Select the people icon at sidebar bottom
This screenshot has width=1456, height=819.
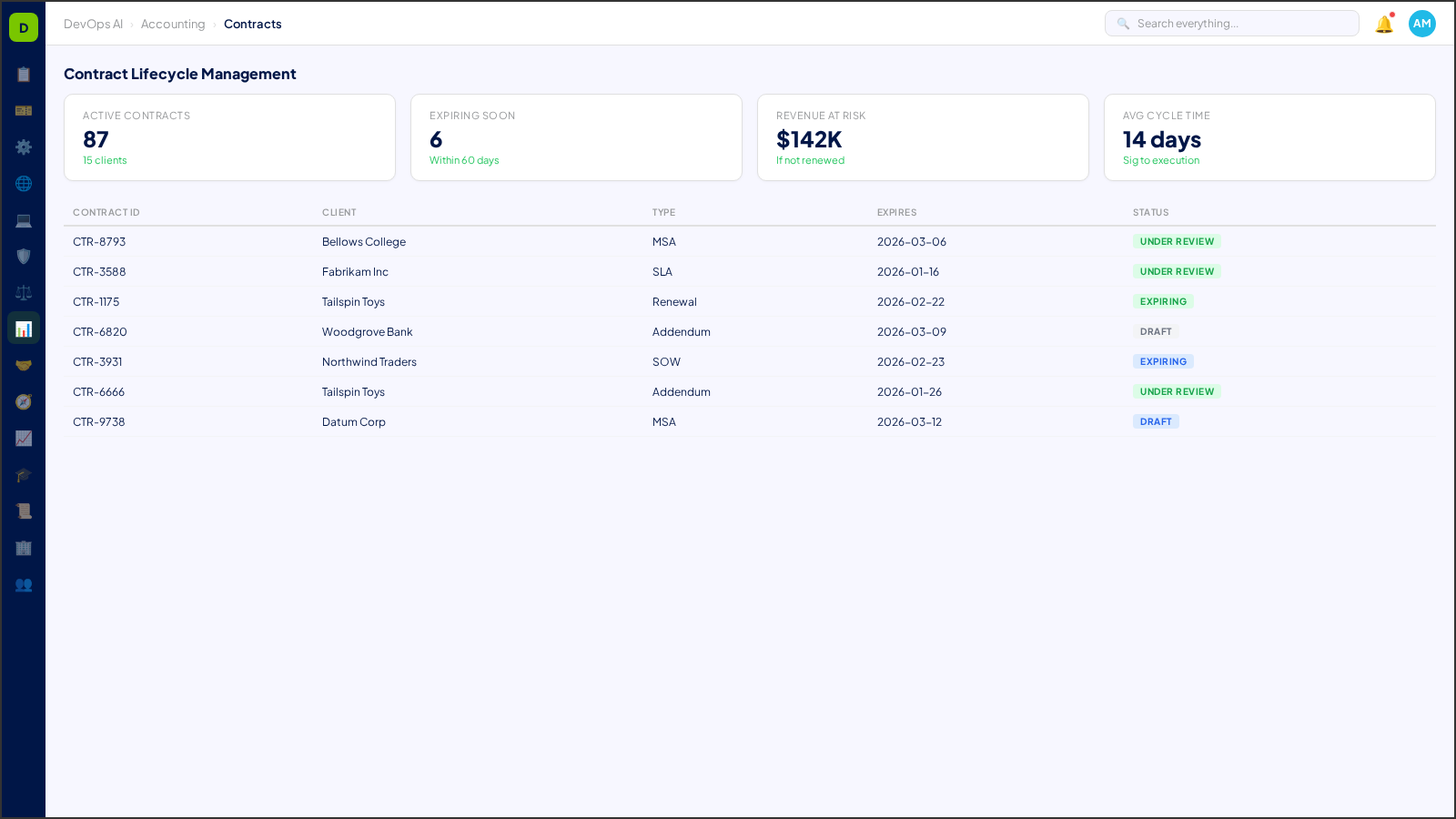click(24, 585)
